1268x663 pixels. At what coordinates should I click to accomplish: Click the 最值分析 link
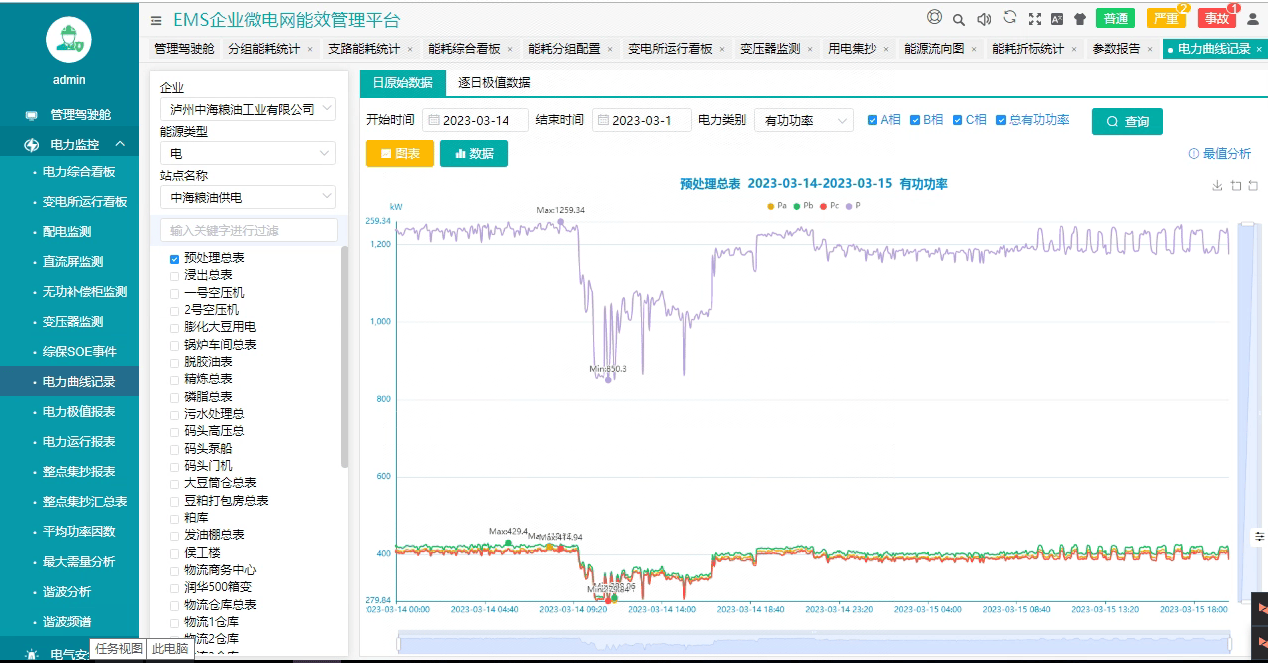coord(1220,154)
